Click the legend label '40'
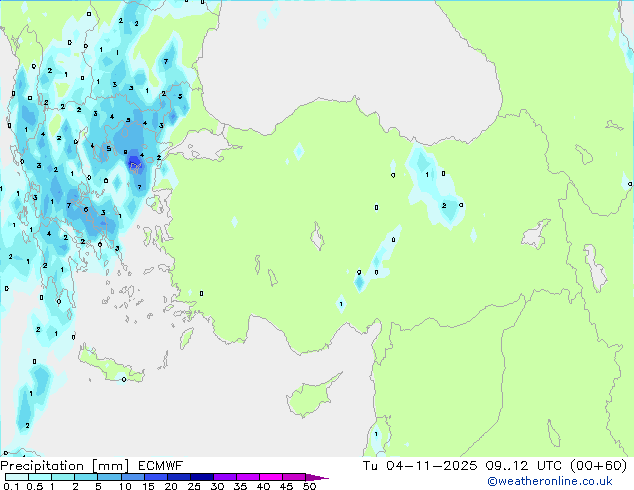634x490 pixels. coord(263,486)
